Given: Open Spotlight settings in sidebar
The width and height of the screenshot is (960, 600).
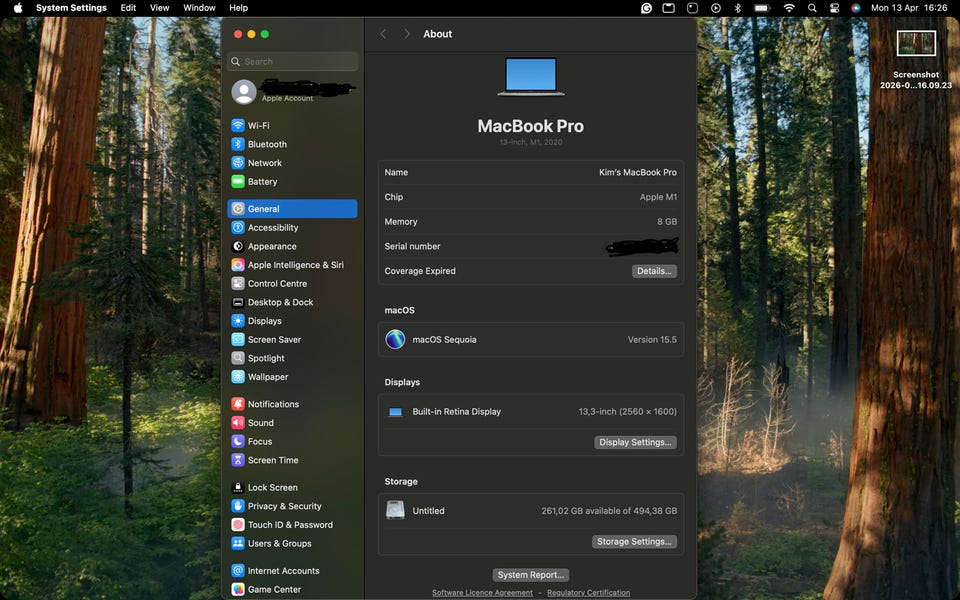Looking at the screenshot, I should point(292,358).
